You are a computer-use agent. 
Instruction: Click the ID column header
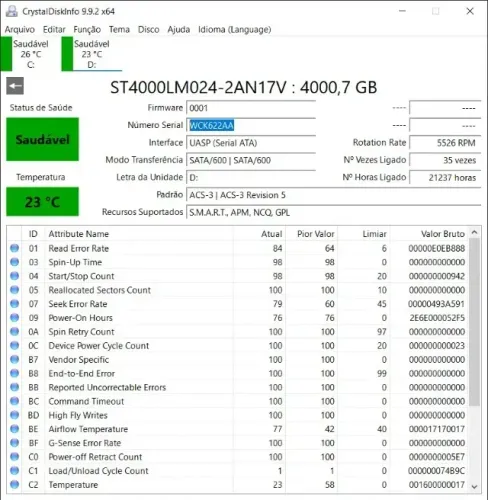tap(33, 234)
